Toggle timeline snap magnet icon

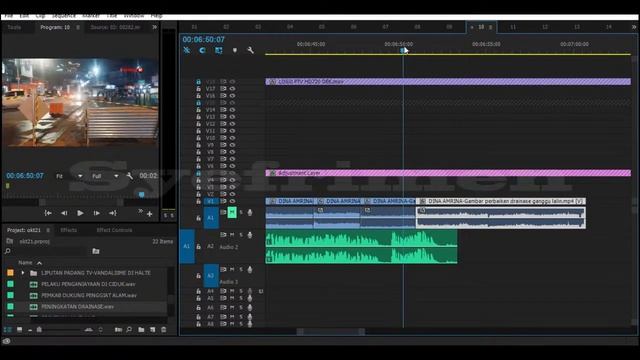(202, 50)
